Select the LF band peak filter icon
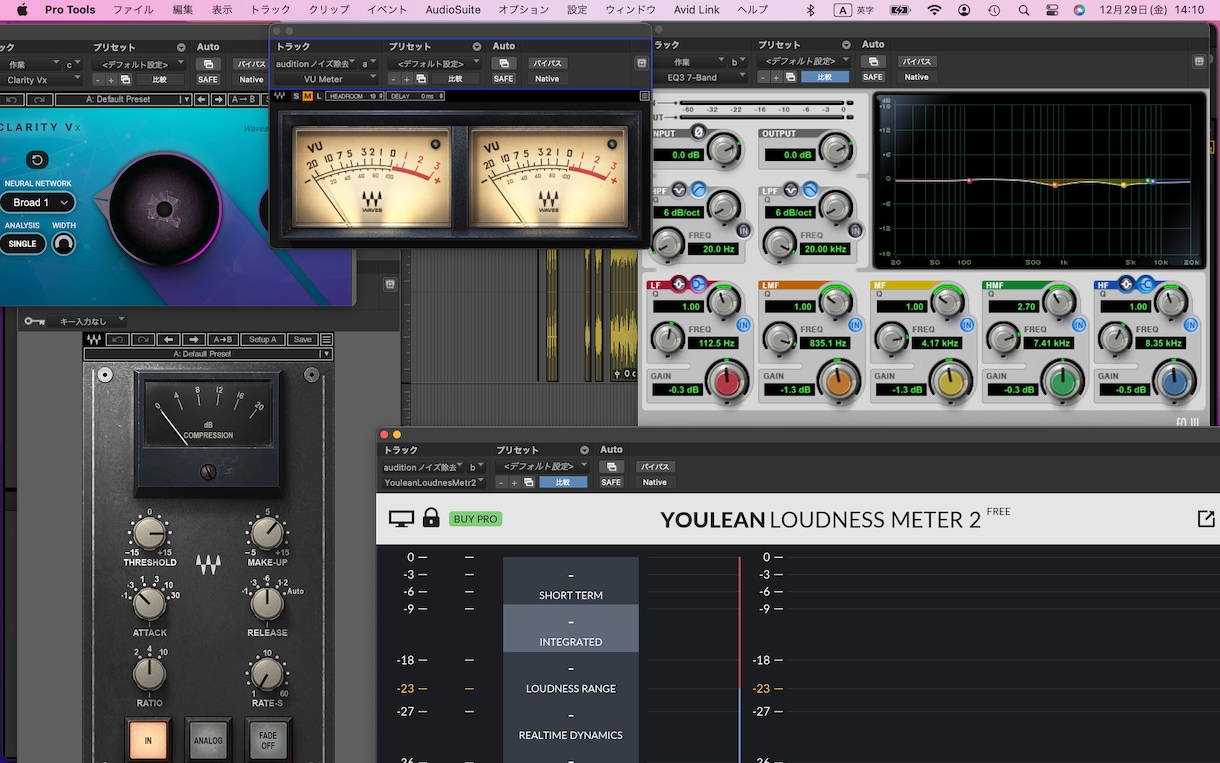This screenshot has width=1220, height=763. click(680, 284)
